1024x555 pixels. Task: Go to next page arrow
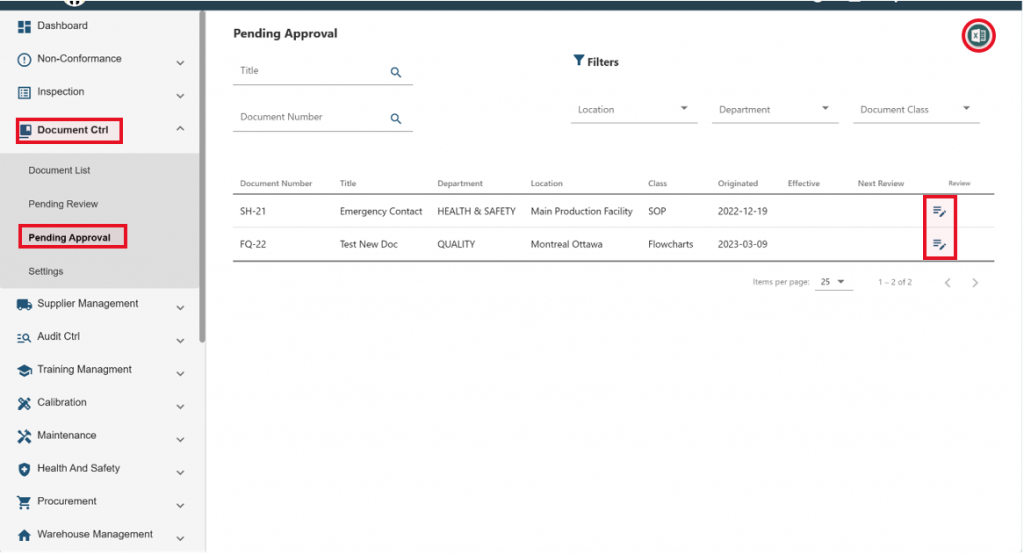[x=975, y=283]
